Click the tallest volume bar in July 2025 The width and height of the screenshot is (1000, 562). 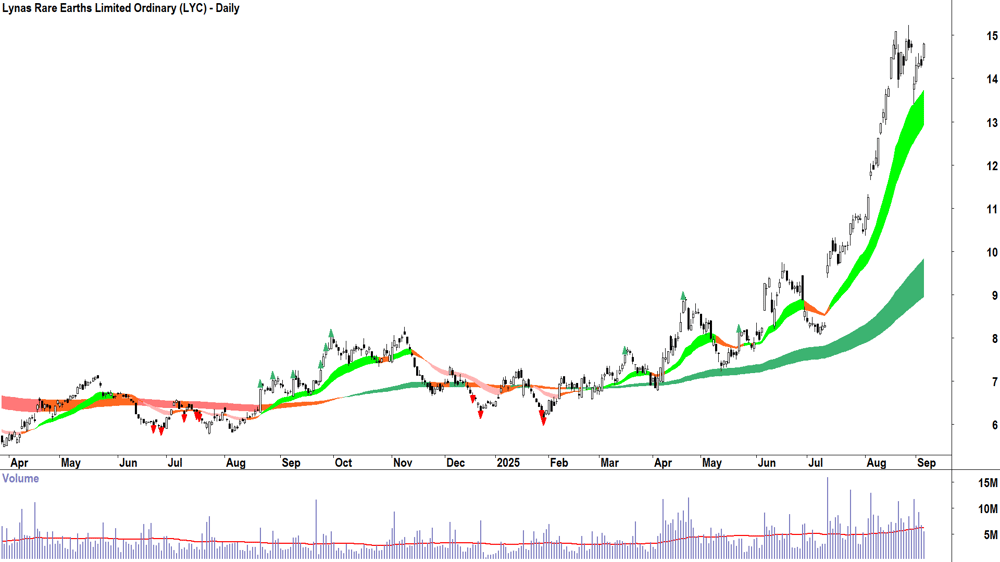pos(828,519)
